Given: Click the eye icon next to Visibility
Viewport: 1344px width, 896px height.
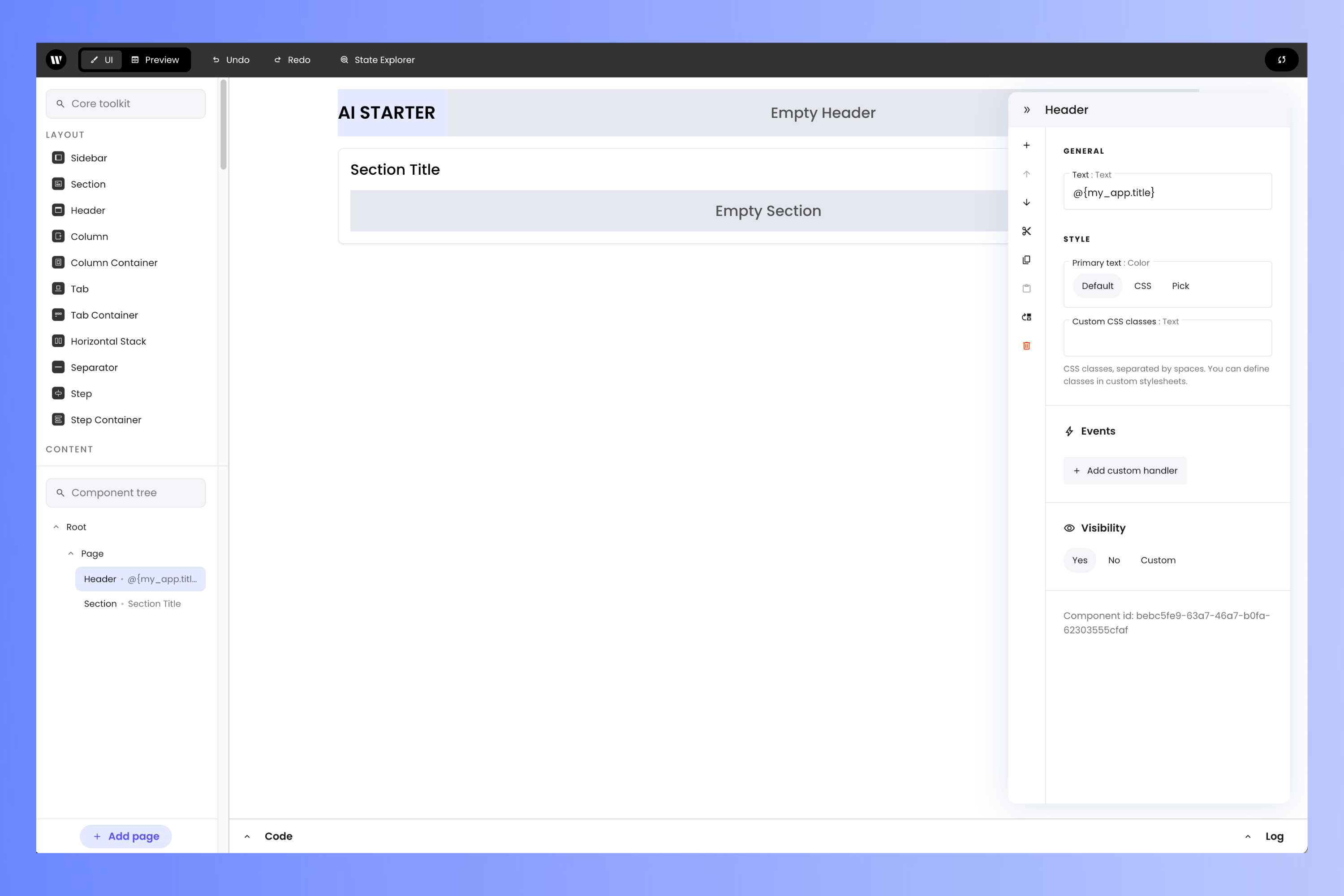Looking at the screenshot, I should click(x=1069, y=528).
